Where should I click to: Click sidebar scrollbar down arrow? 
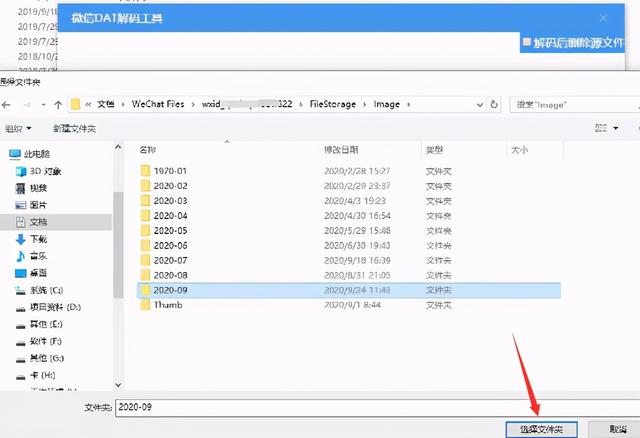[118, 385]
